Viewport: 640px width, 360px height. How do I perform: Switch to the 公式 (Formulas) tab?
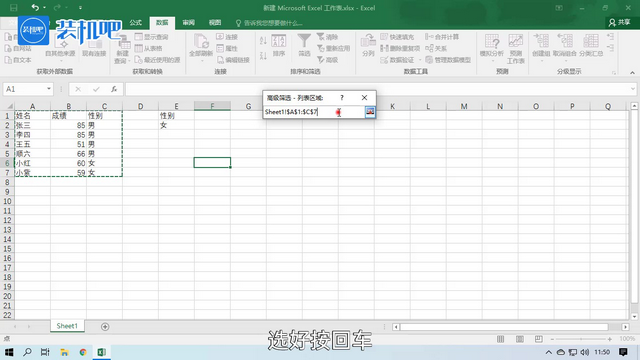click(136, 22)
